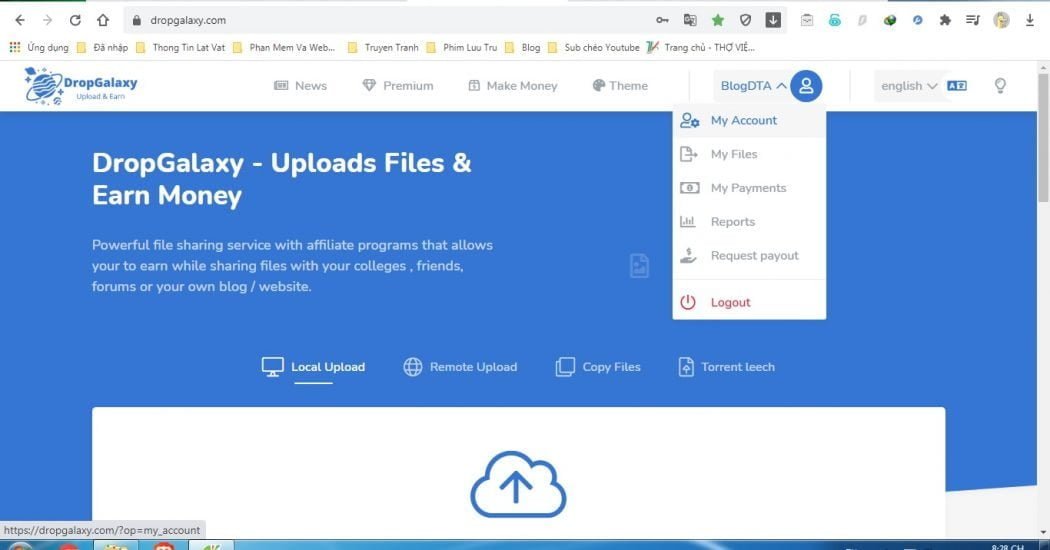The image size is (1050, 550).
Task: Click the blue circular extension icon
Action: (917, 20)
